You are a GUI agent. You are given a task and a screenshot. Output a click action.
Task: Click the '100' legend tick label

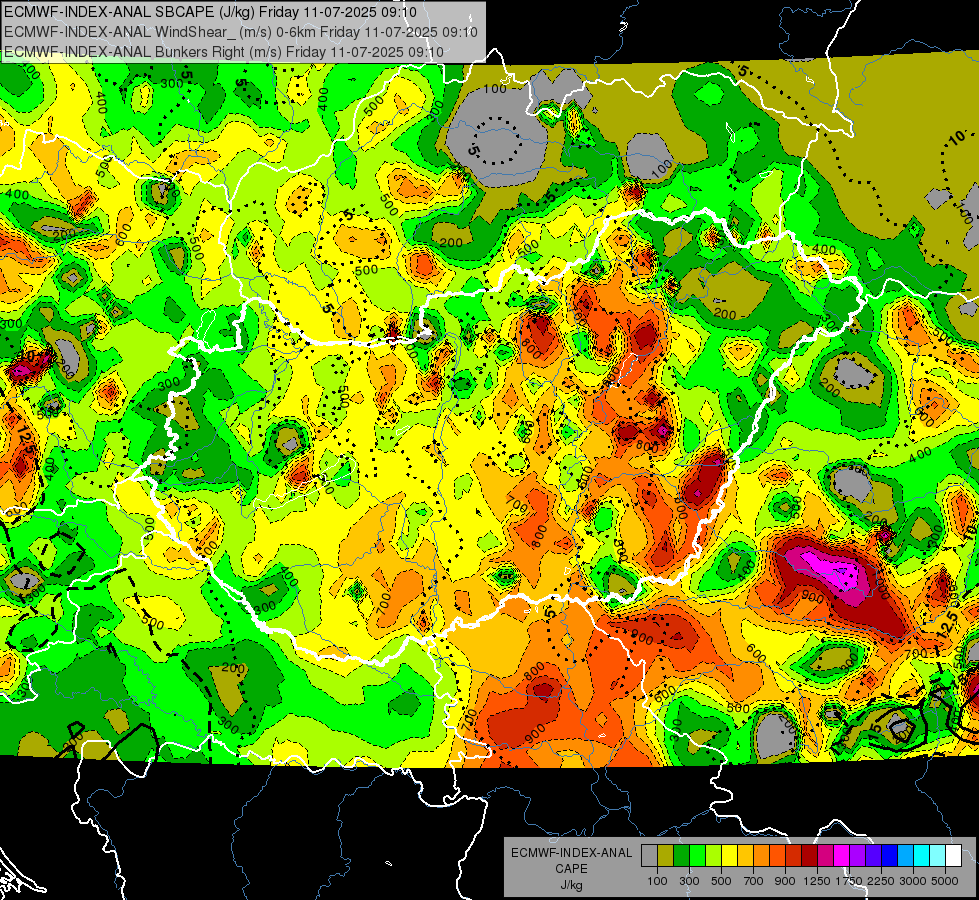(657, 881)
